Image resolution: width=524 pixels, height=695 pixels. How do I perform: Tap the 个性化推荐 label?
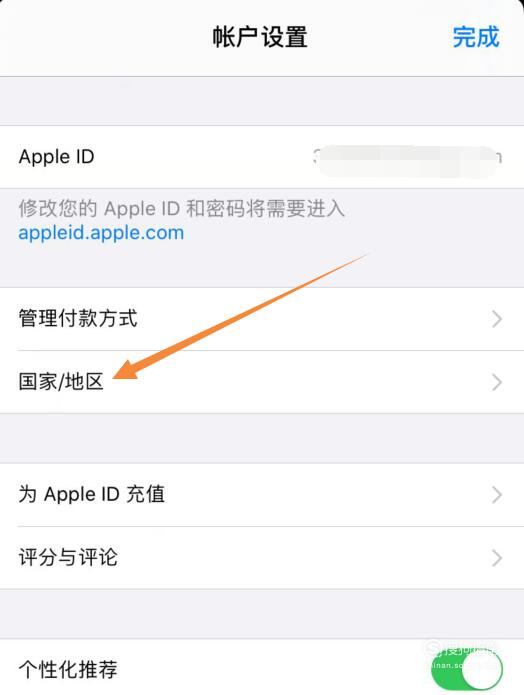[68, 669]
